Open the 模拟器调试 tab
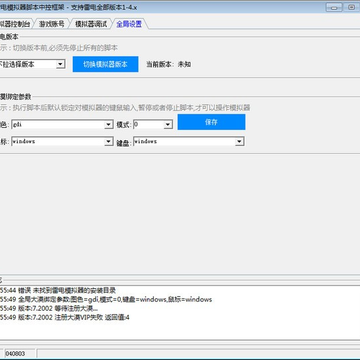The height and width of the screenshot is (360, 360). pos(91,24)
